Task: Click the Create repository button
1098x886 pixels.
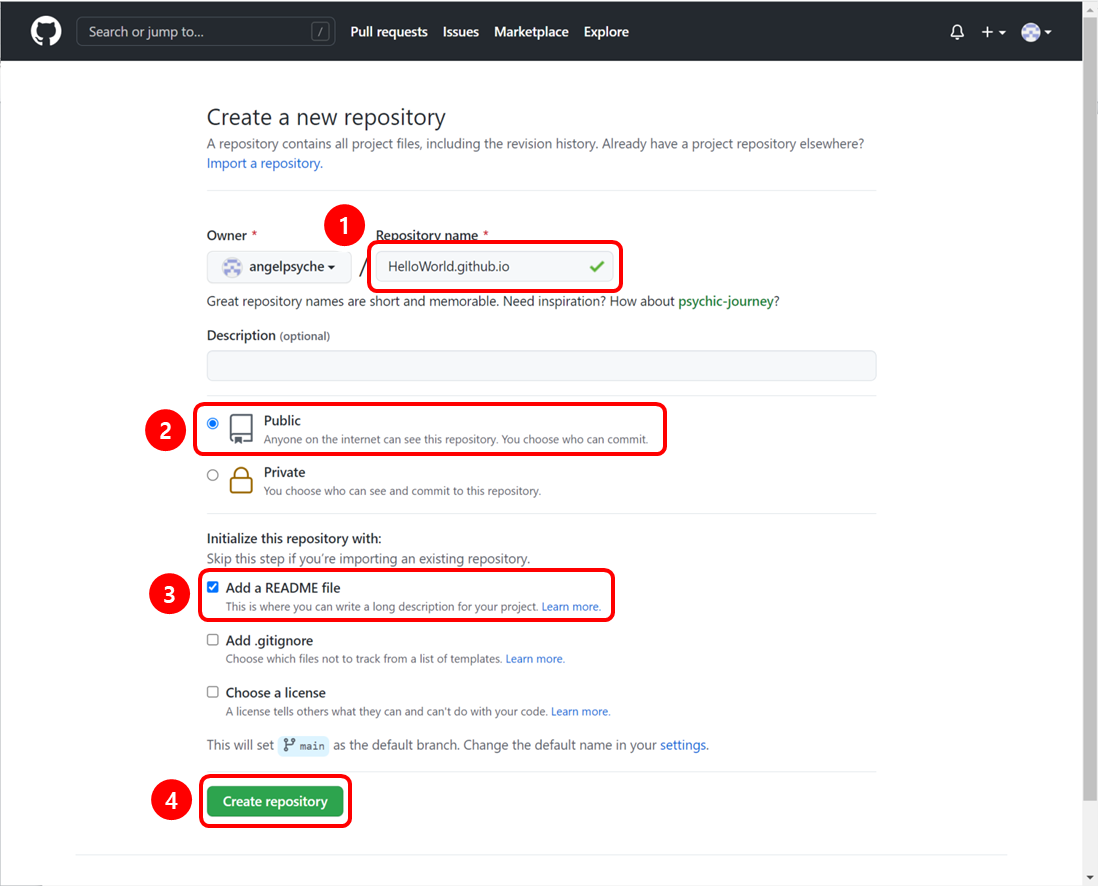Action: (x=275, y=801)
